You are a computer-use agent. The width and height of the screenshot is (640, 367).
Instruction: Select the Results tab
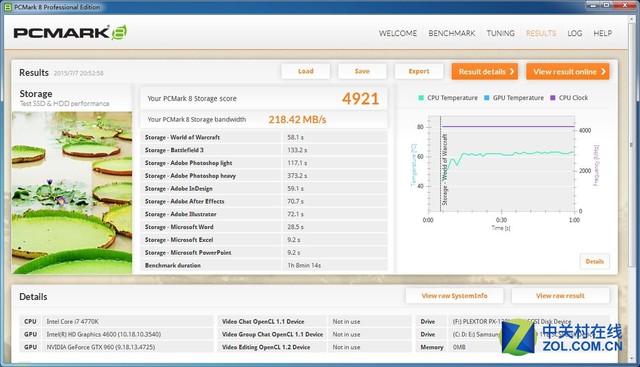pyautogui.click(x=541, y=33)
